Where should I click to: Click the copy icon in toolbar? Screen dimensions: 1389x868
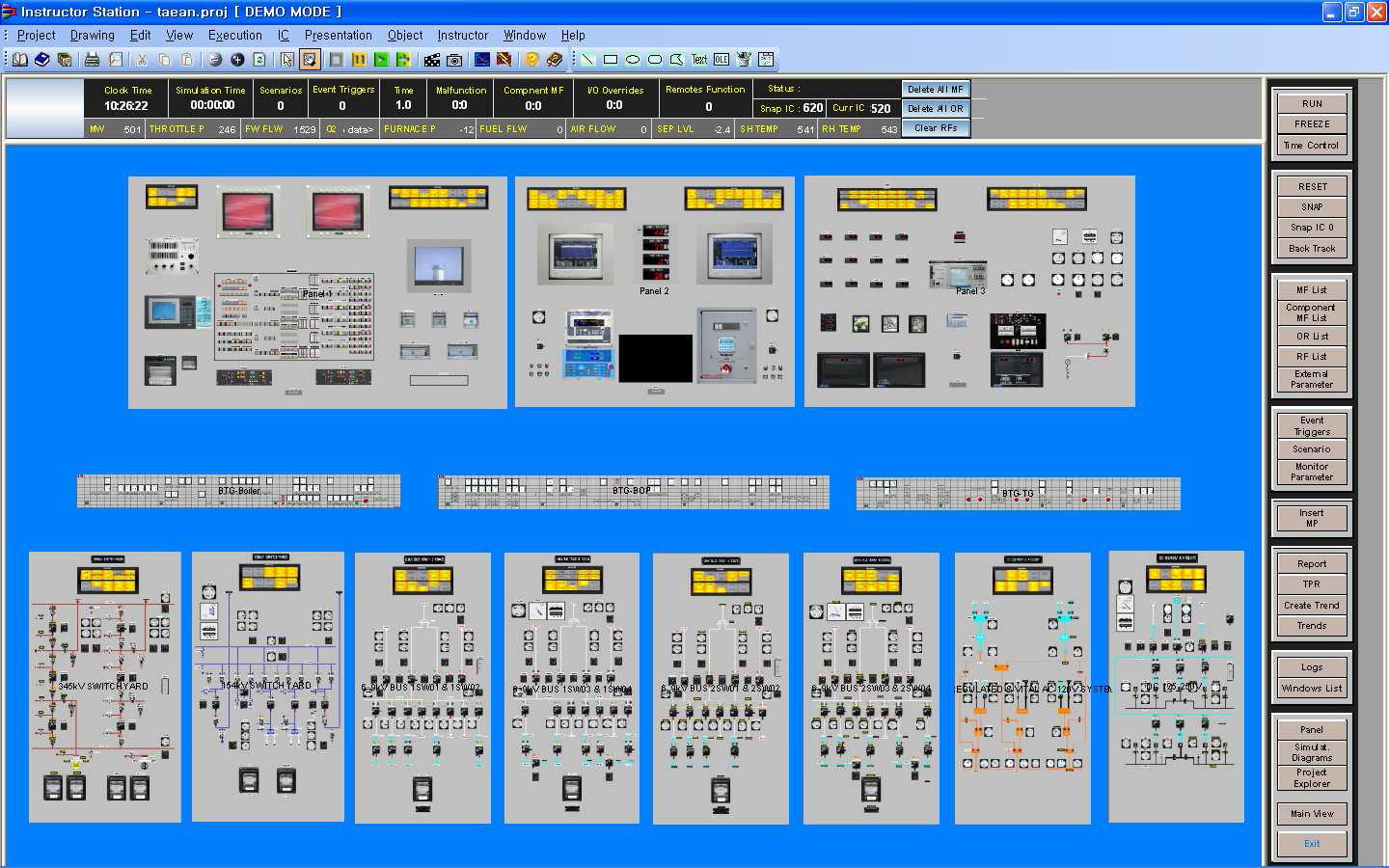[x=164, y=60]
